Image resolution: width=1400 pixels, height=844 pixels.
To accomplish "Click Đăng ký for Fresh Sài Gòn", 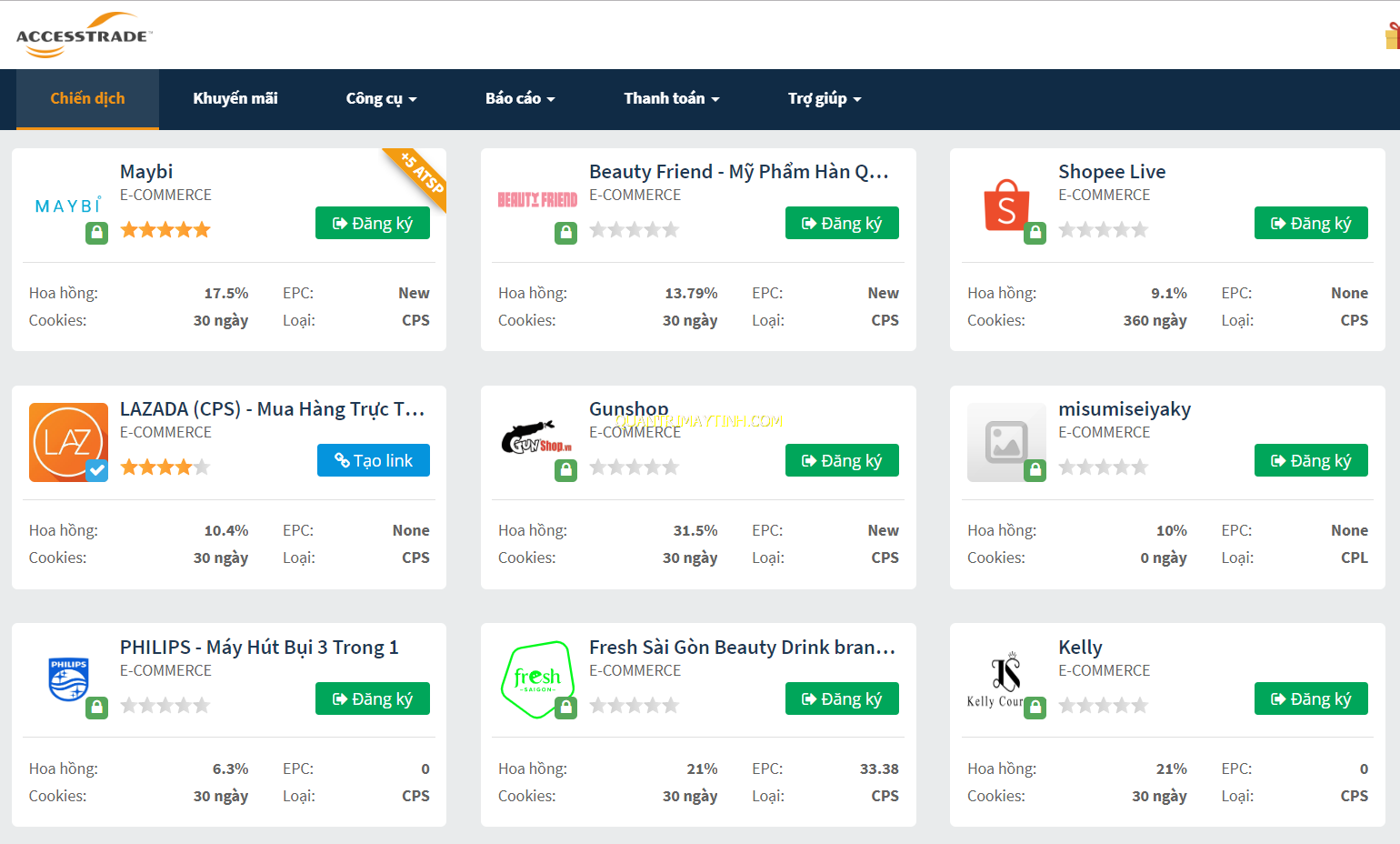I will [842, 698].
